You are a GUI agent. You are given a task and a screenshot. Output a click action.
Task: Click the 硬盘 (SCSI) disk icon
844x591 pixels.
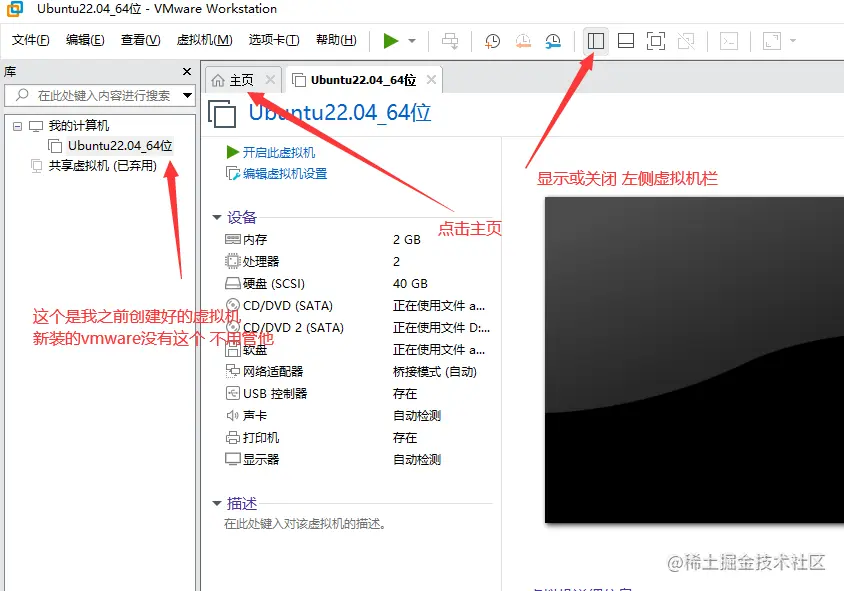[x=233, y=283]
